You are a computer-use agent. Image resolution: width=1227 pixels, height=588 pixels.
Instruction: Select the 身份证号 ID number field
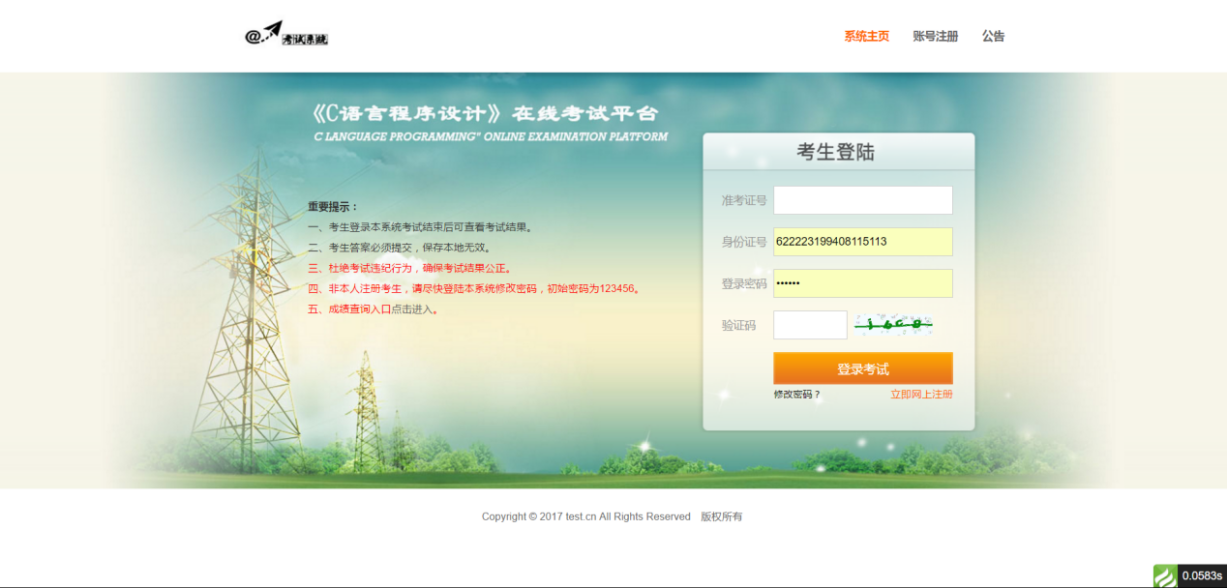point(864,241)
